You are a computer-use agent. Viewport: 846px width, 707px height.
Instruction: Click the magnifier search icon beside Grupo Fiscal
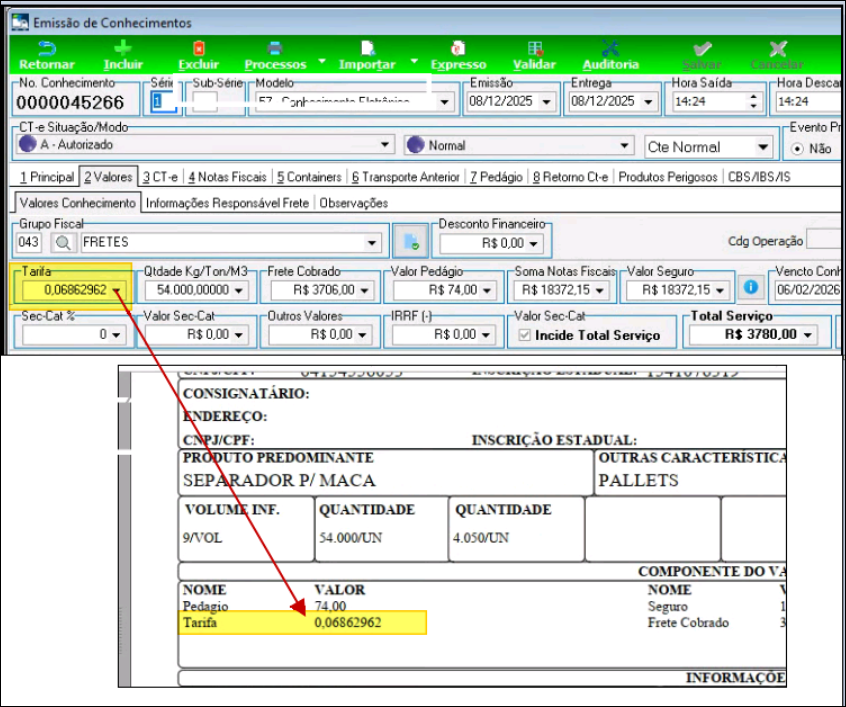[x=62, y=242]
